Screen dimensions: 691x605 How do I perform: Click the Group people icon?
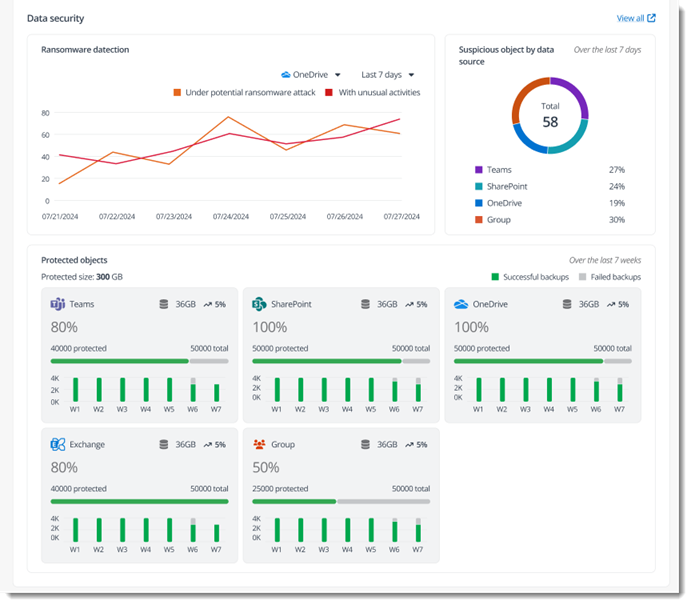coord(260,444)
